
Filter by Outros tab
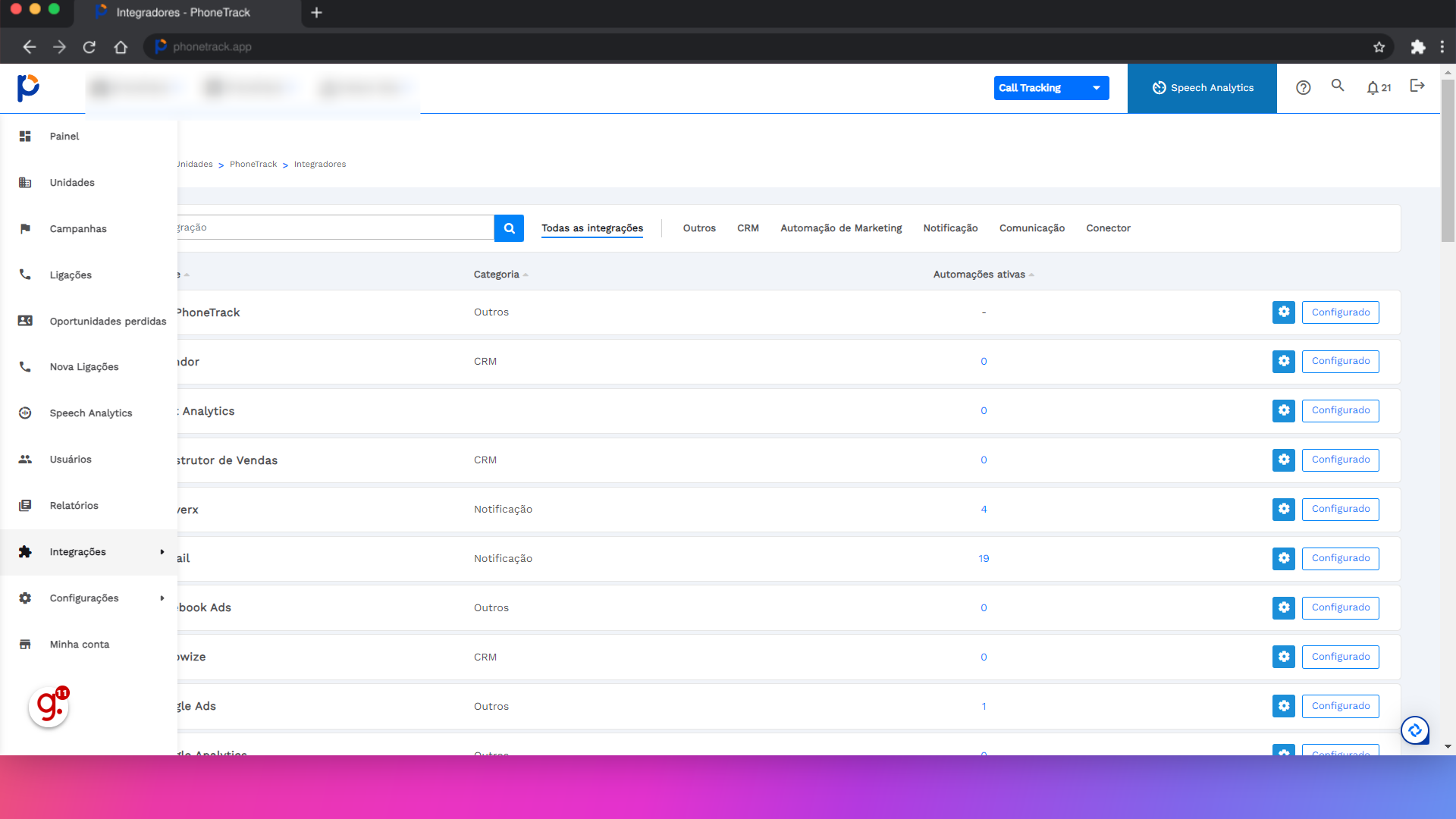click(699, 228)
